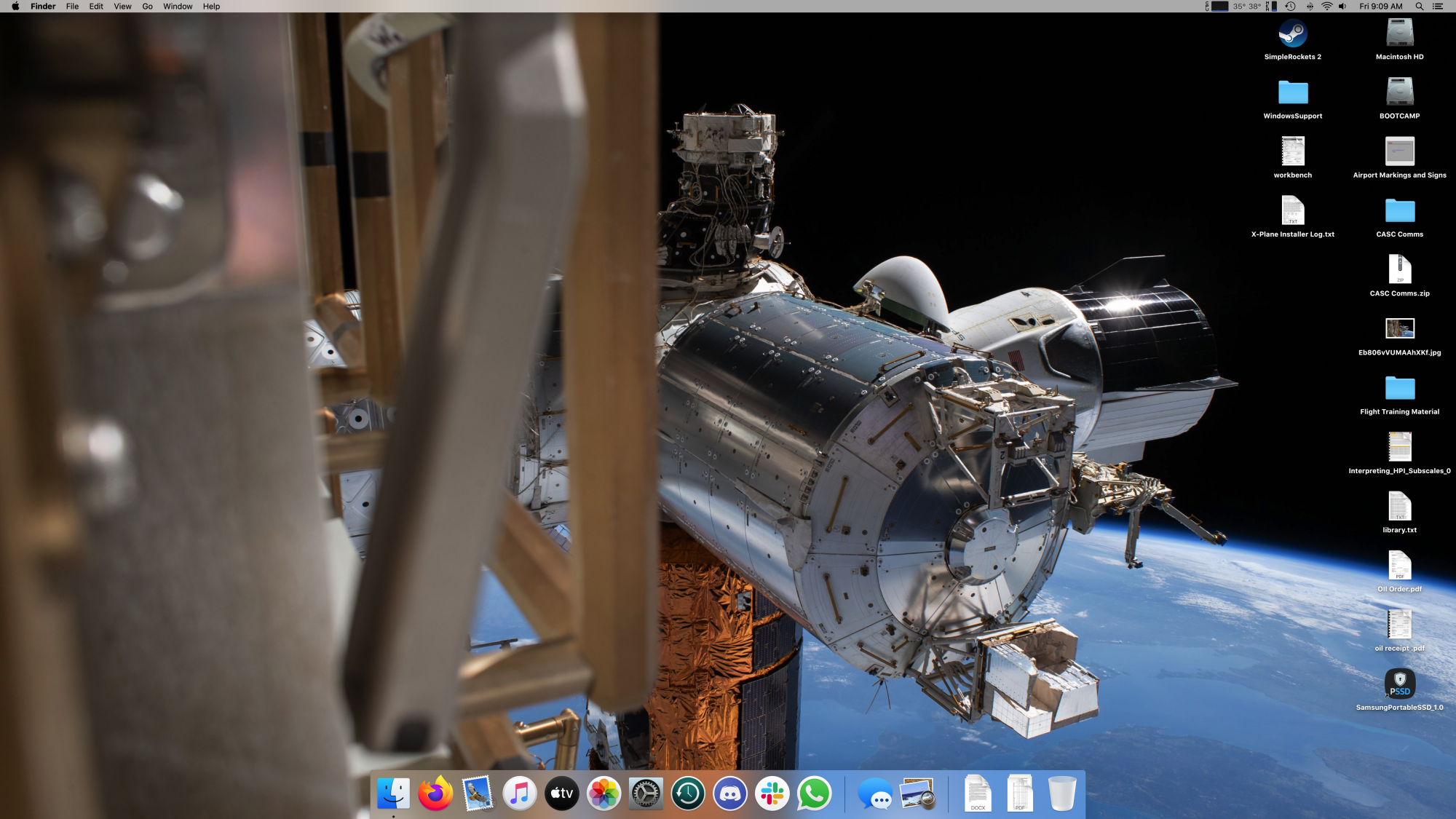Click the memory usage monitor in menu bar
The width and height of the screenshot is (1456, 819).
pos(1271,6)
